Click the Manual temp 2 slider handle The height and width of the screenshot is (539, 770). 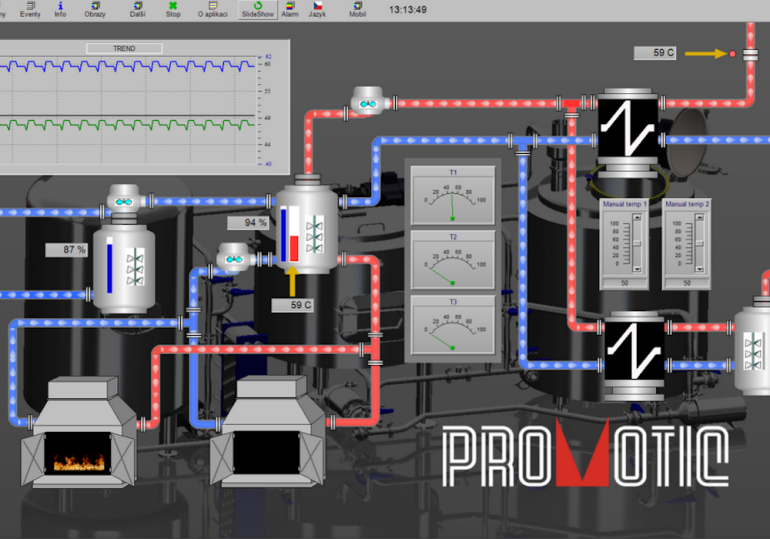[x=700, y=241]
